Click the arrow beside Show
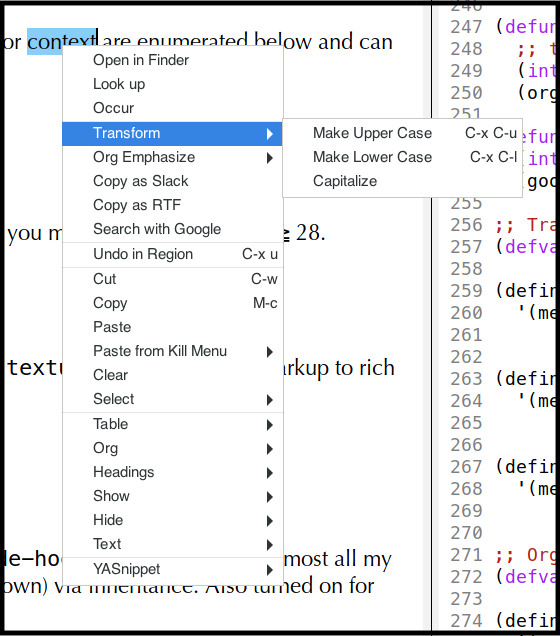 (270, 496)
